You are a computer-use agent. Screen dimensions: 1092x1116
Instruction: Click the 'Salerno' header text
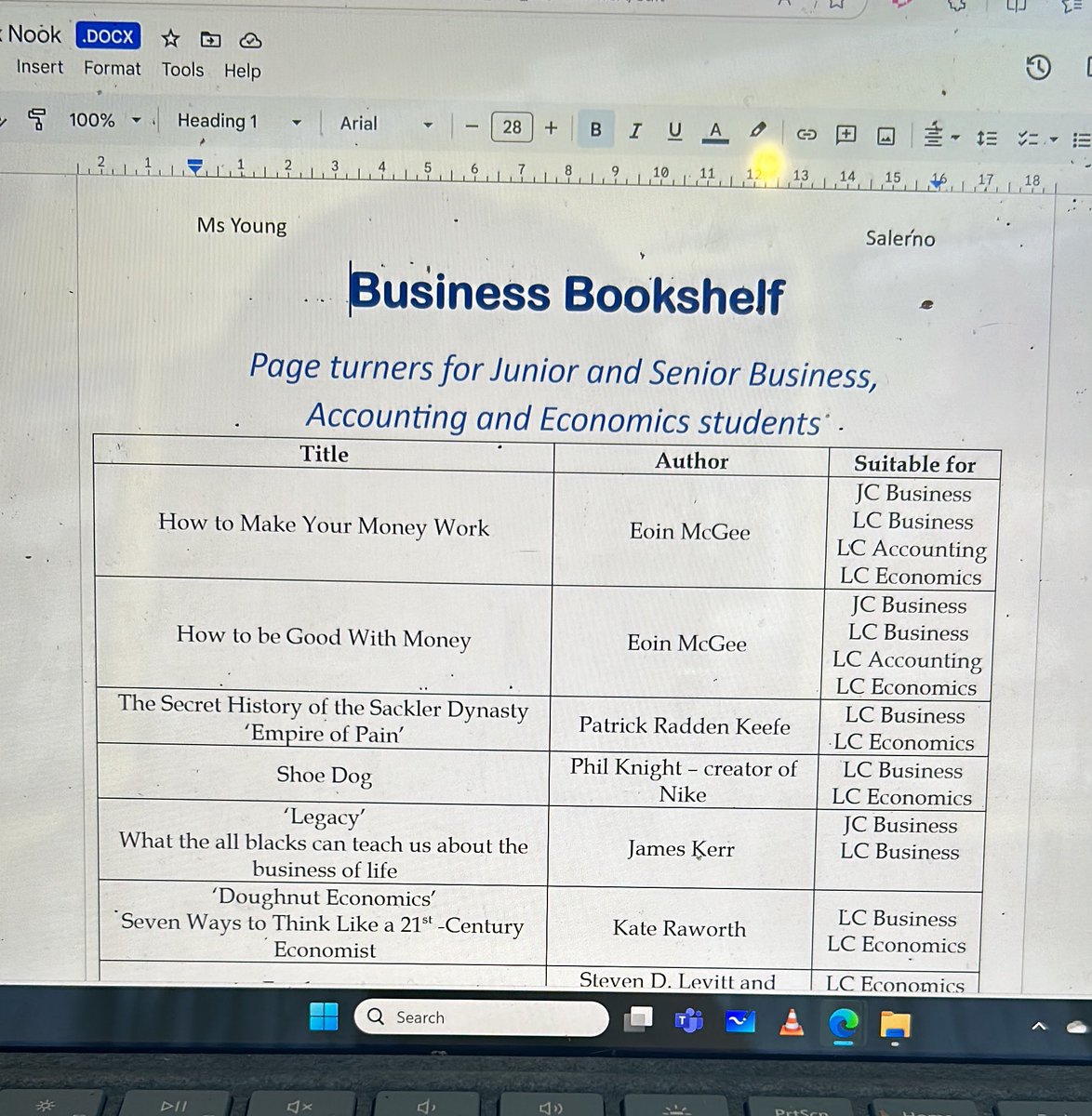(x=900, y=238)
